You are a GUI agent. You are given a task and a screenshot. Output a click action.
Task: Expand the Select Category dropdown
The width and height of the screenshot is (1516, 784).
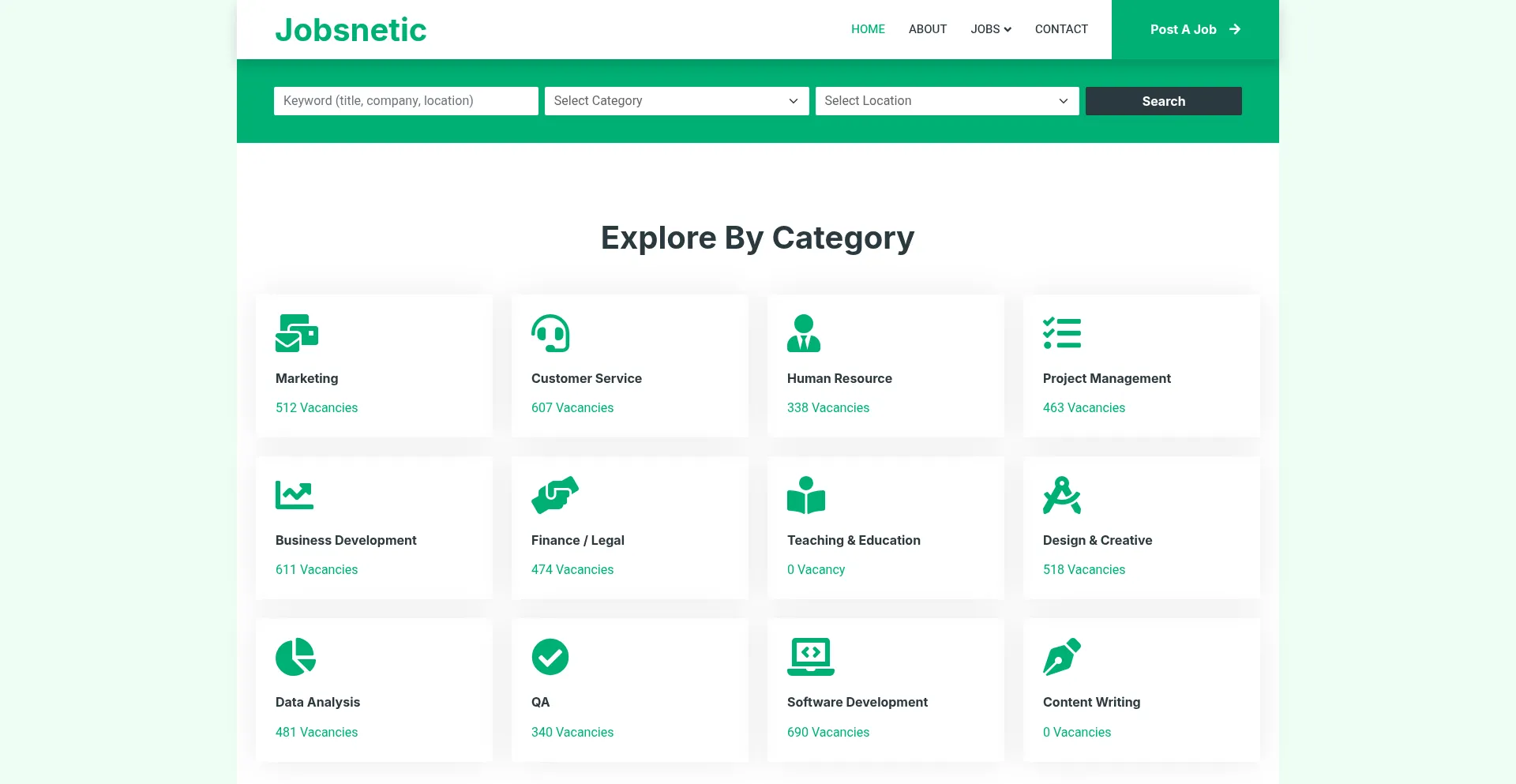click(676, 101)
